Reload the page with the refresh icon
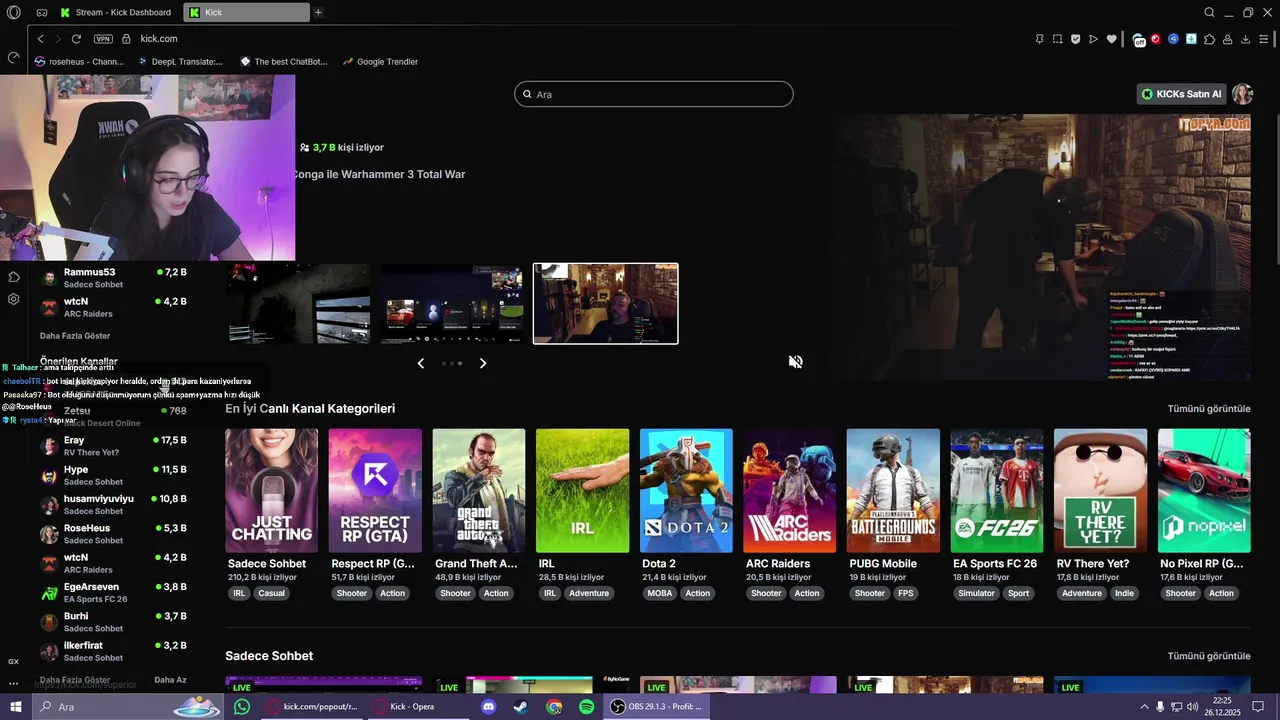Viewport: 1280px width, 720px height. tap(76, 39)
